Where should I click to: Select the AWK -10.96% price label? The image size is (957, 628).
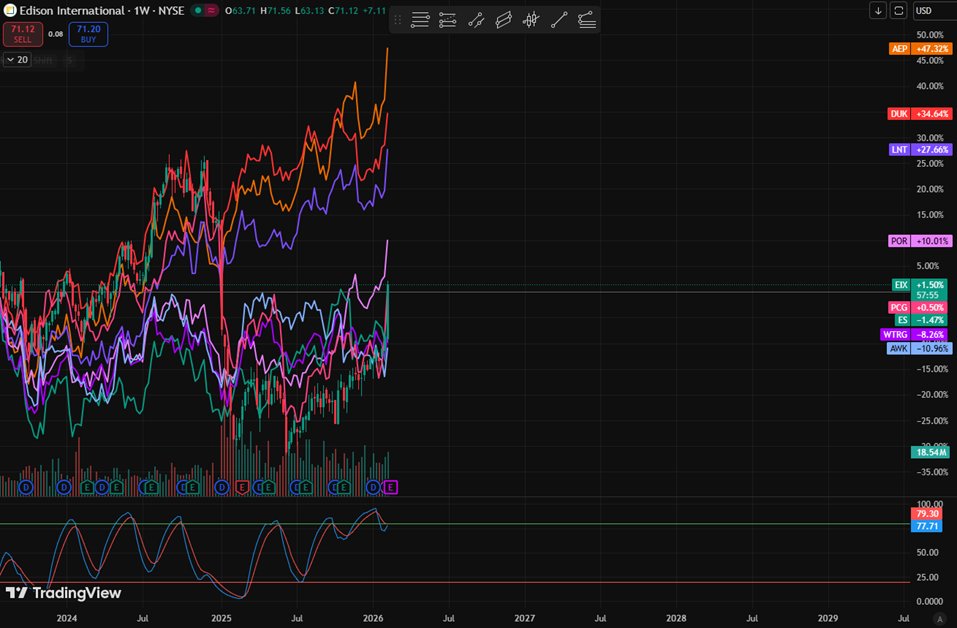(919, 348)
